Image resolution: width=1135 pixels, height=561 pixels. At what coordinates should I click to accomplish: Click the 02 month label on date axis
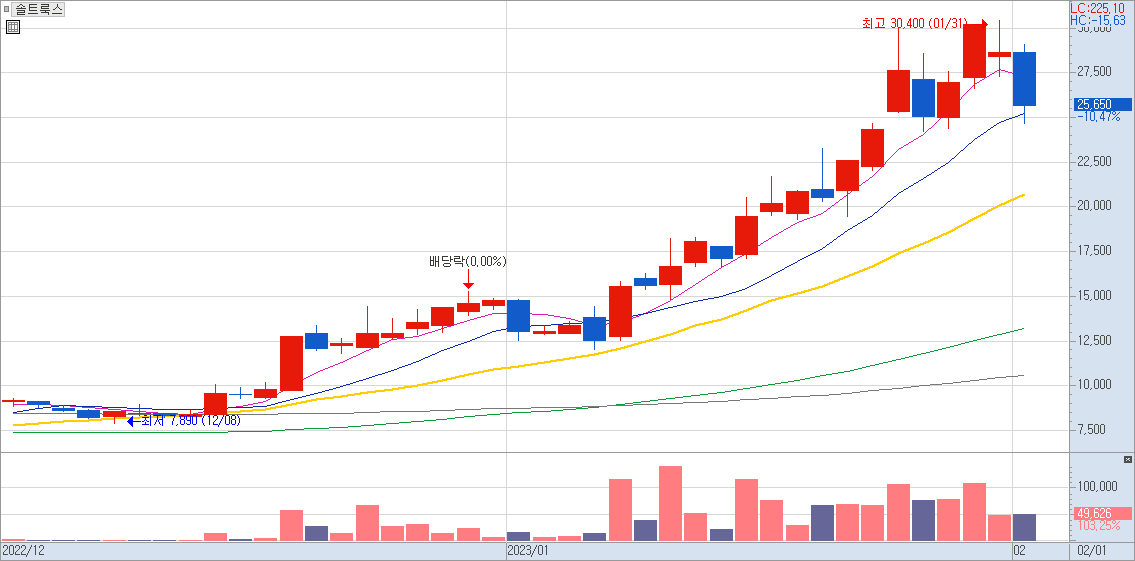point(1020,551)
